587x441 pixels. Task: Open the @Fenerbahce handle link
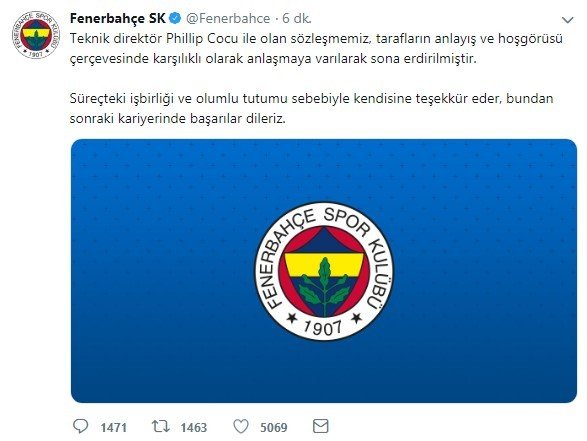[228, 18]
